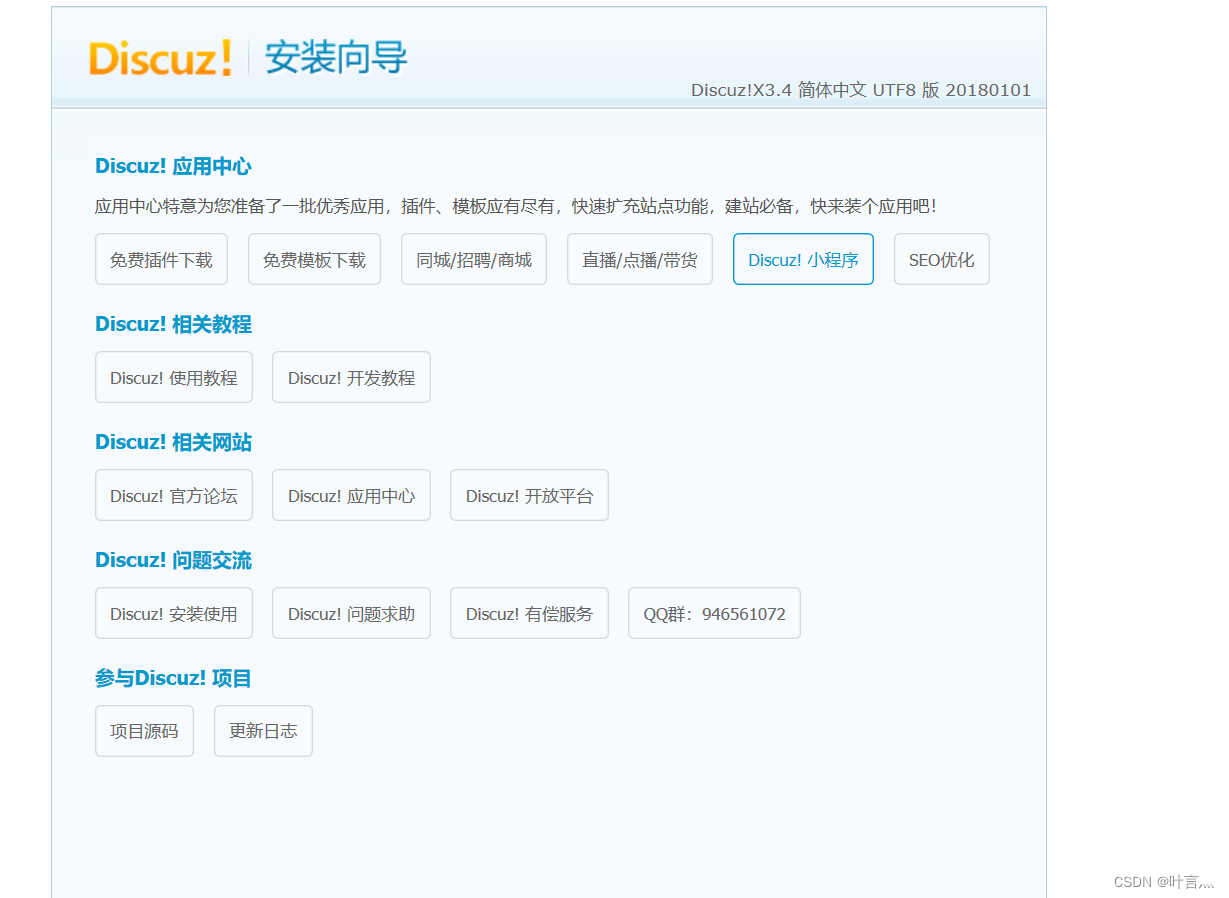Click the Discuz!X3.4 简体中文 UTF8 版 version text

pyautogui.click(x=861, y=90)
